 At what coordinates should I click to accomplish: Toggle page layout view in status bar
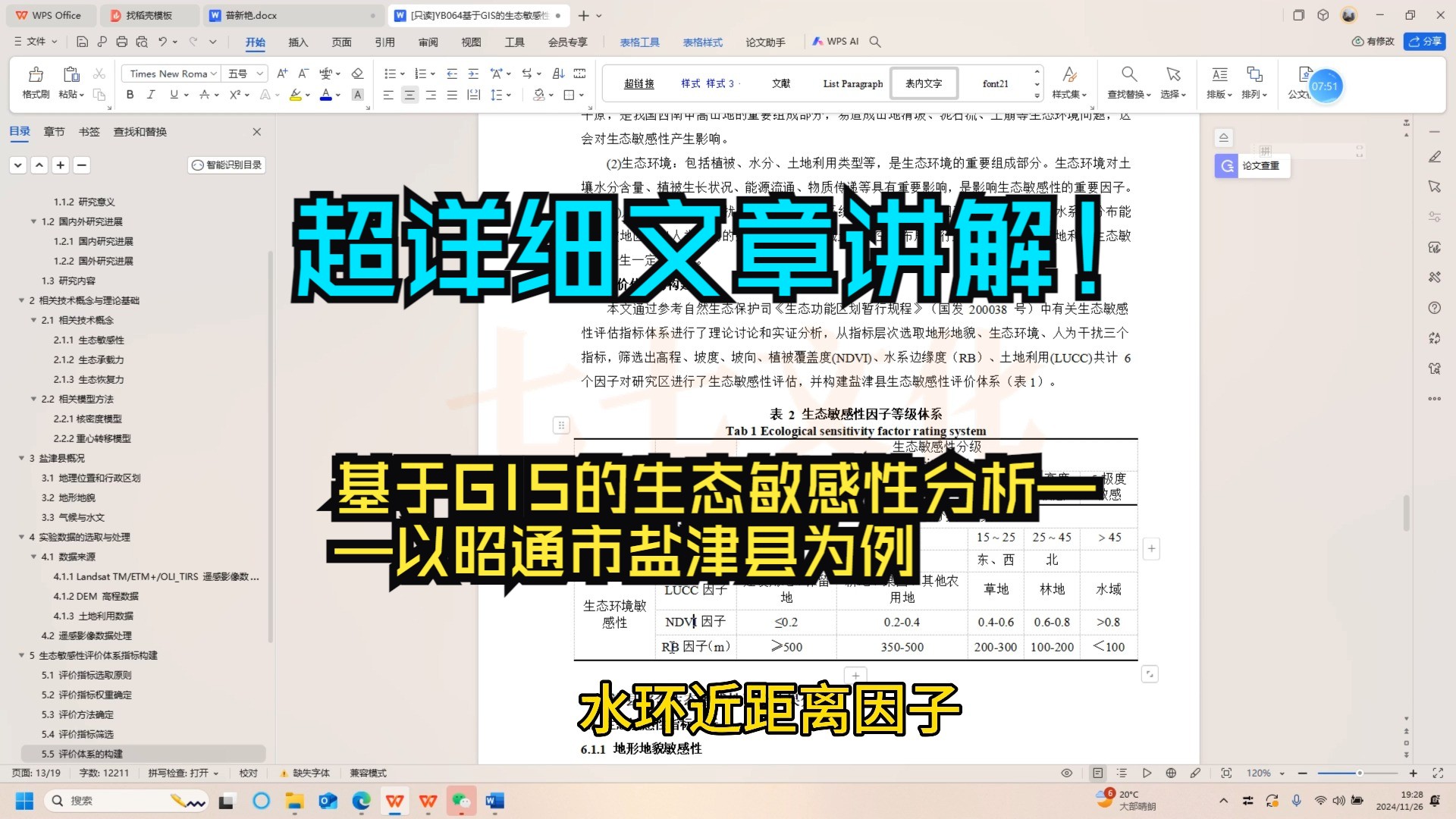[1097, 773]
